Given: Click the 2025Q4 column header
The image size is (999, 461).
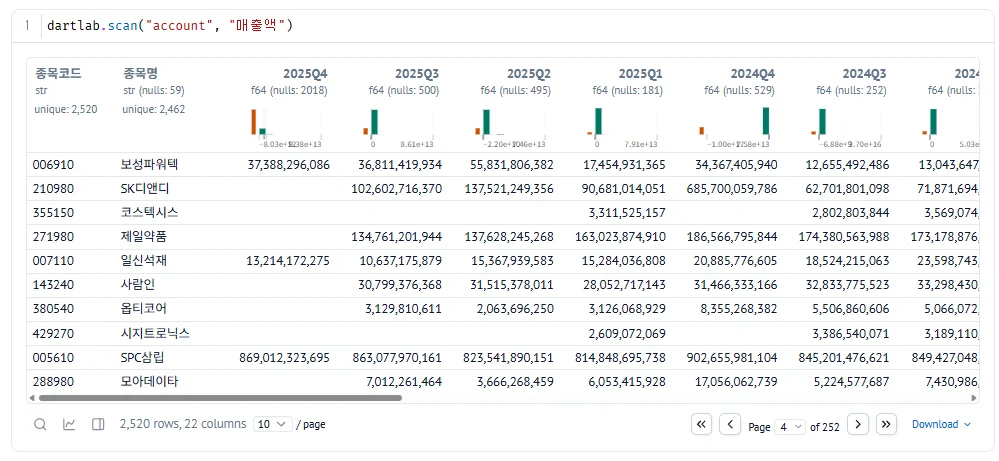Looking at the screenshot, I should tap(305, 73).
